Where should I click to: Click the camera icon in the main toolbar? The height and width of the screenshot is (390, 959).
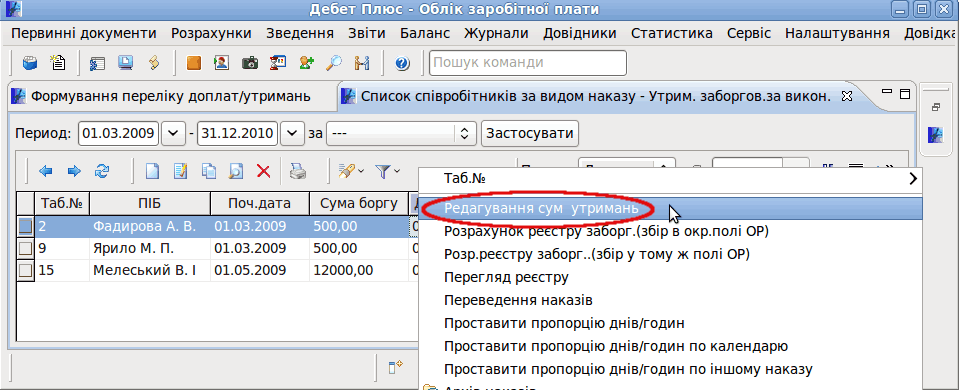tap(250, 62)
